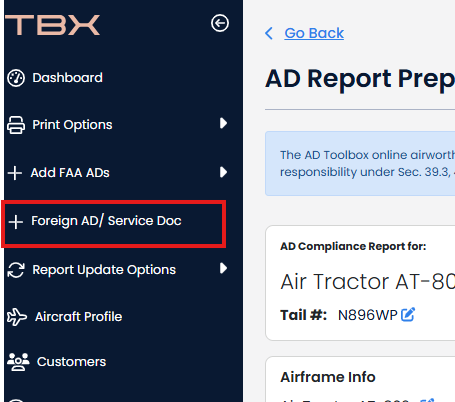Collapse sidebar with the circled arrow icon
This screenshot has height=402, width=455.
coord(220,23)
